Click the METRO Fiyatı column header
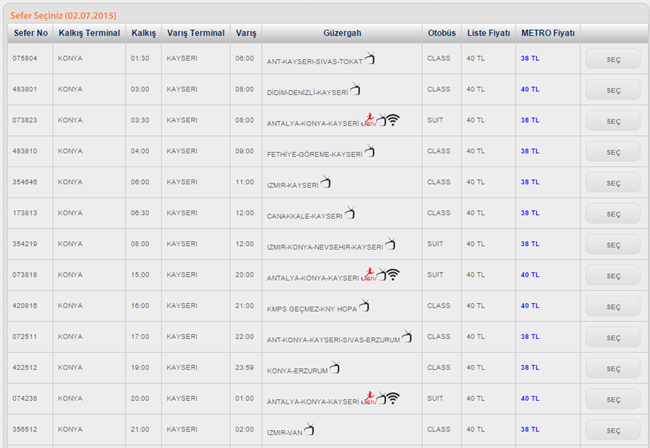Image resolution: width=650 pixels, height=448 pixels. pos(548,33)
